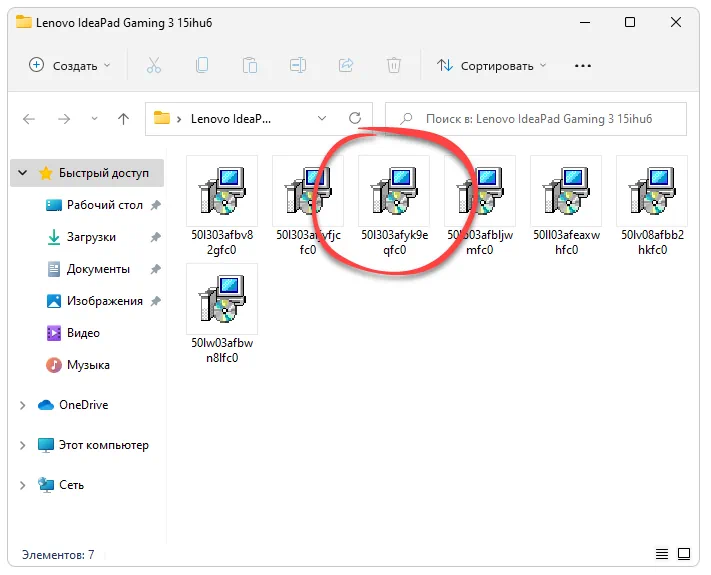The width and height of the screenshot is (711, 575).
Task: Open the three-dots more options menu
Action: pyautogui.click(x=583, y=65)
